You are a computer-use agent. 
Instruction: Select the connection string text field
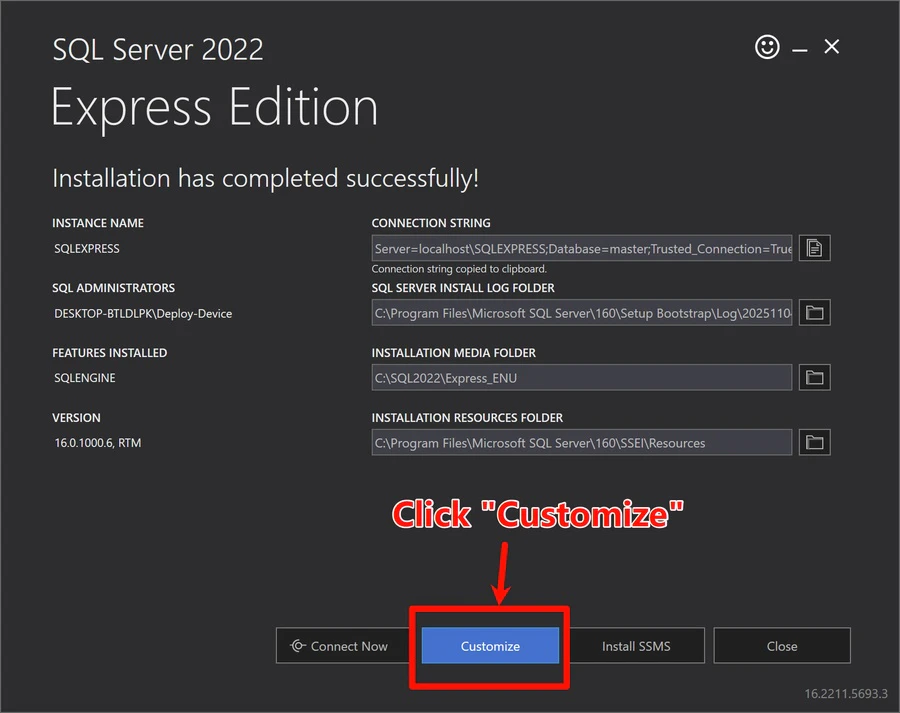tap(581, 248)
